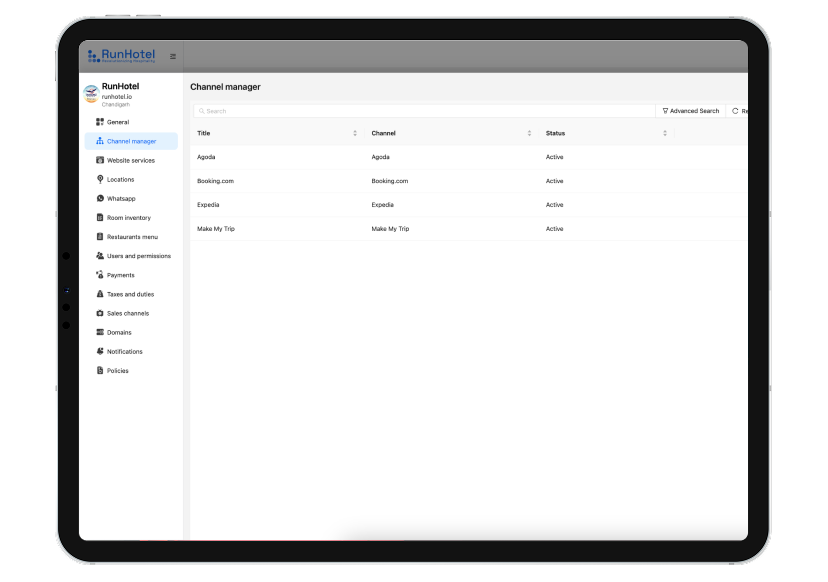Open the General settings menu item
The height and width of the screenshot is (582, 828).
pyautogui.click(x=131, y=122)
